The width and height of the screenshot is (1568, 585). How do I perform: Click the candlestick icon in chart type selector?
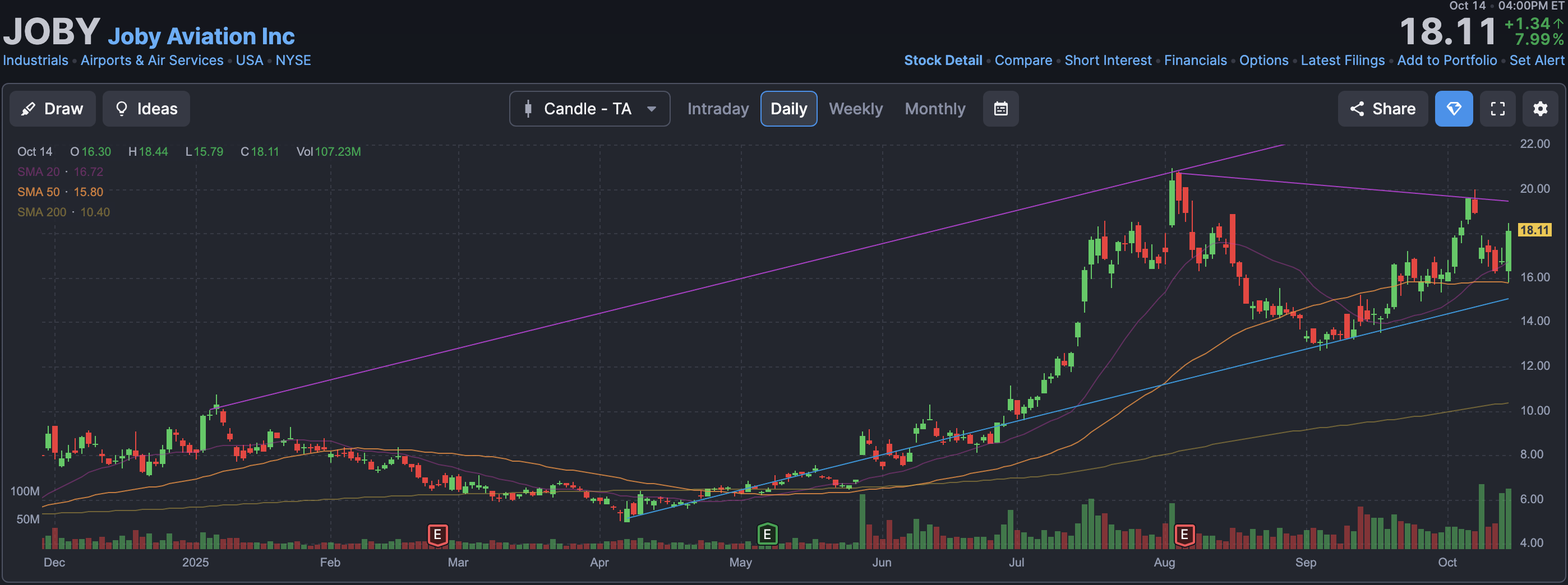pos(528,109)
